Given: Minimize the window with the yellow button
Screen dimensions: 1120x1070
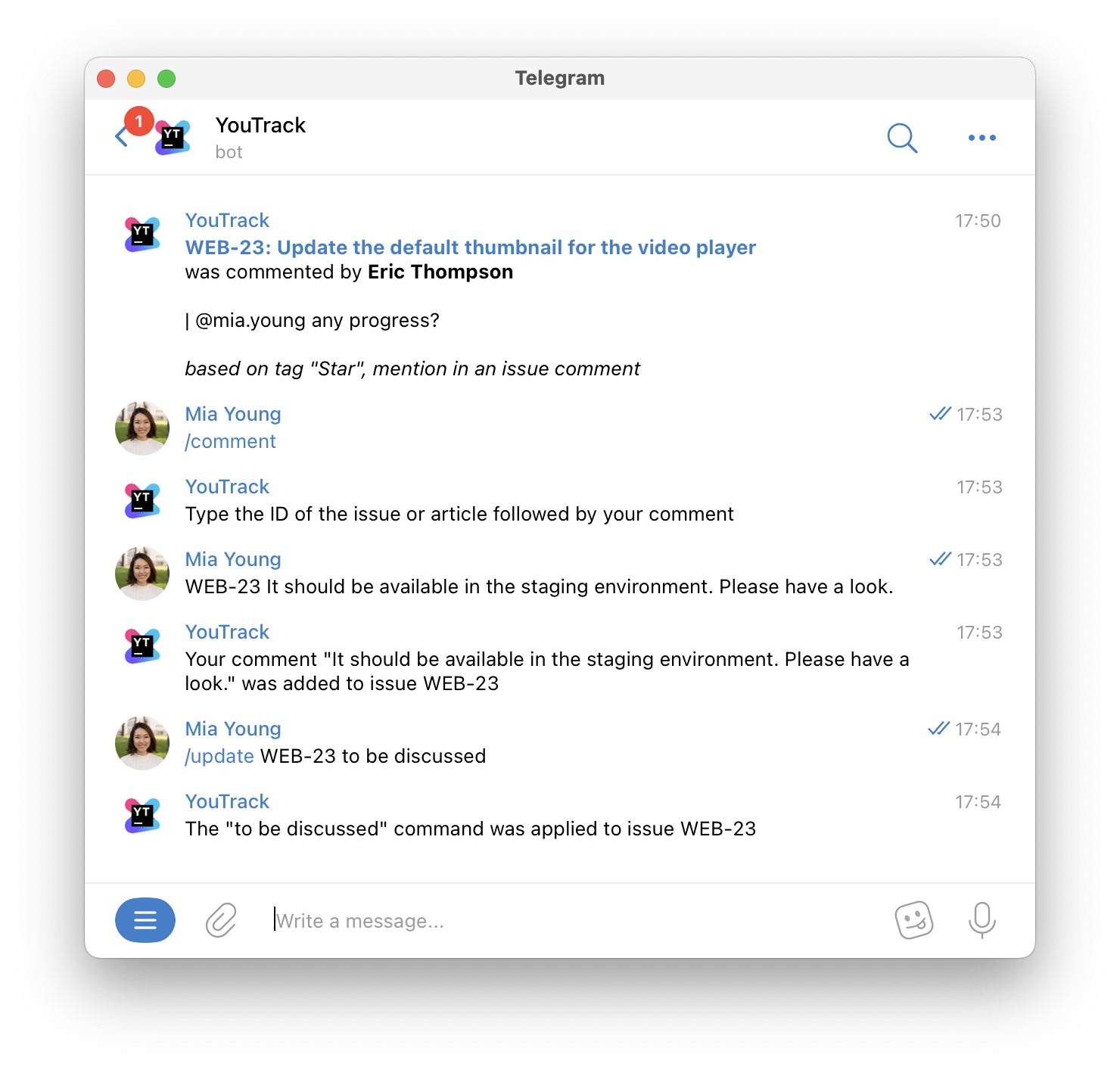Looking at the screenshot, I should tap(136, 78).
